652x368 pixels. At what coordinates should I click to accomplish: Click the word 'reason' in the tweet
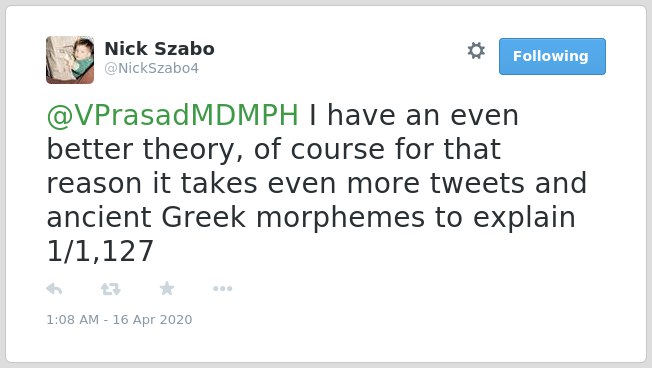click(x=94, y=184)
